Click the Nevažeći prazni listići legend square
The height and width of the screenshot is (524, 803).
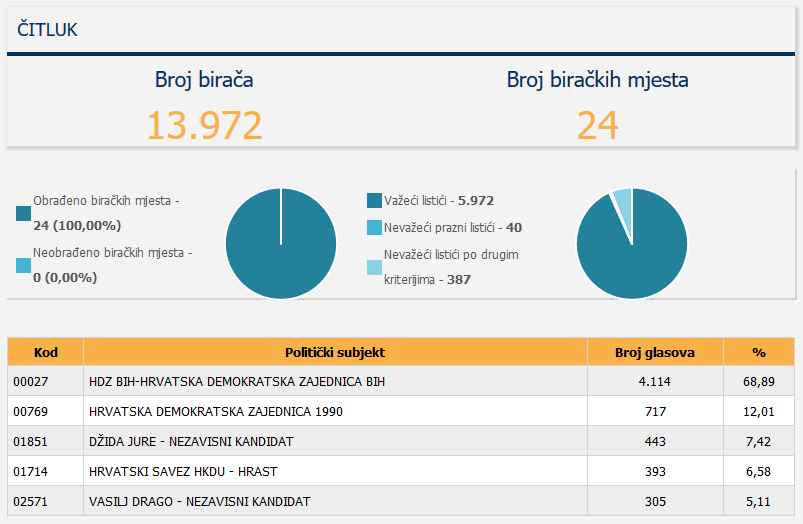click(375, 228)
